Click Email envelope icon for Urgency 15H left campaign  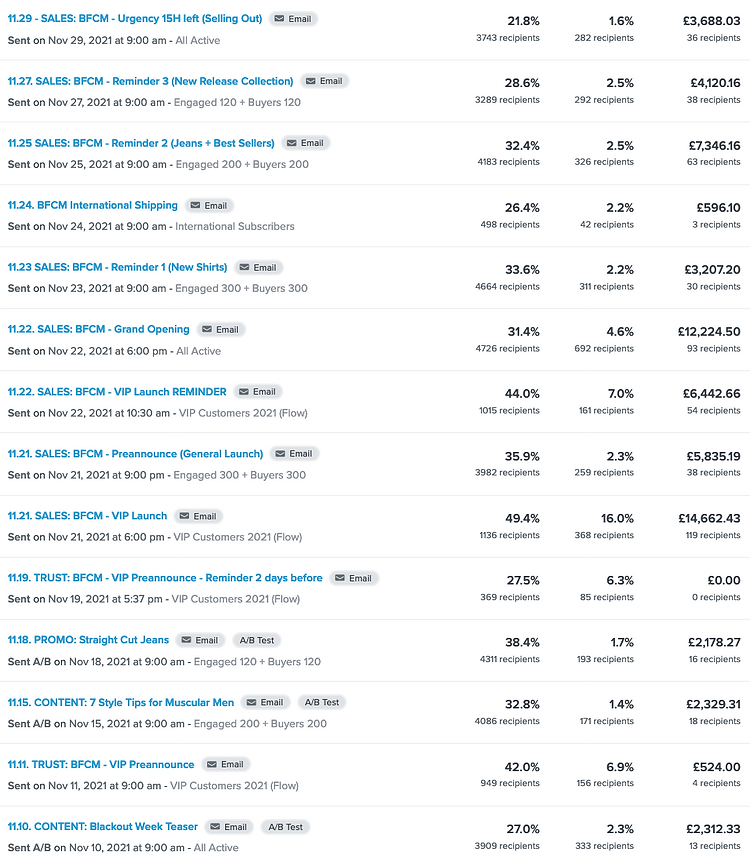tap(279, 19)
